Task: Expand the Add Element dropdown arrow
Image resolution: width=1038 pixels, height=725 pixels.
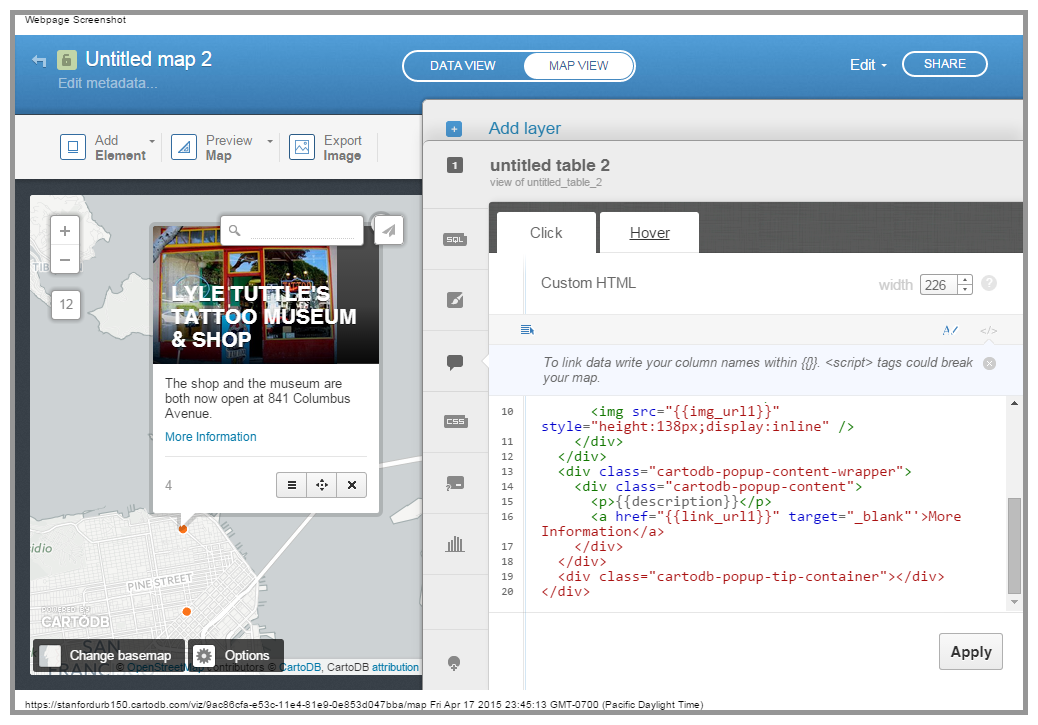Action: pos(152,141)
